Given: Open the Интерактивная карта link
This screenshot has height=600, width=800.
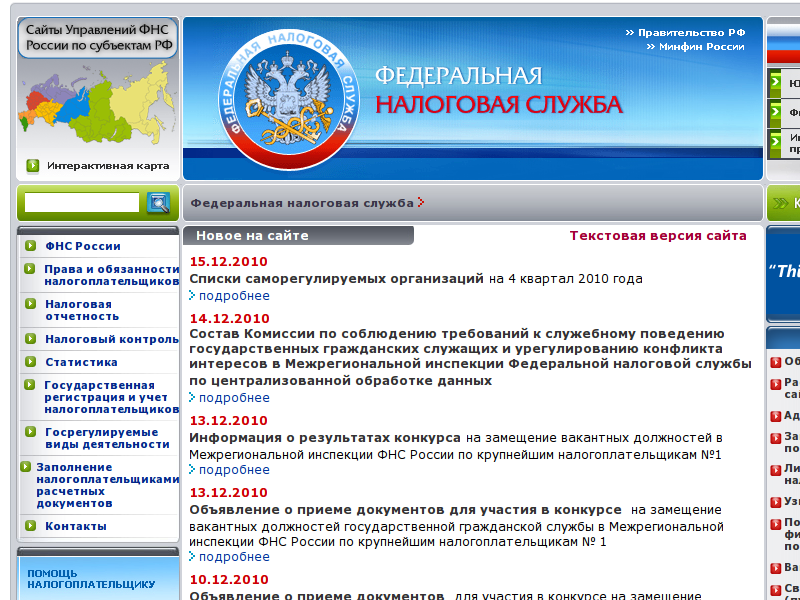Looking at the screenshot, I should 108,166.
